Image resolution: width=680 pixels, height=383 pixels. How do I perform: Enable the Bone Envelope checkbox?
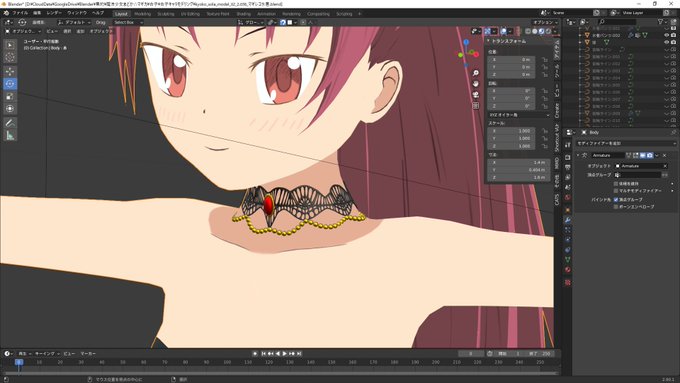616,207
